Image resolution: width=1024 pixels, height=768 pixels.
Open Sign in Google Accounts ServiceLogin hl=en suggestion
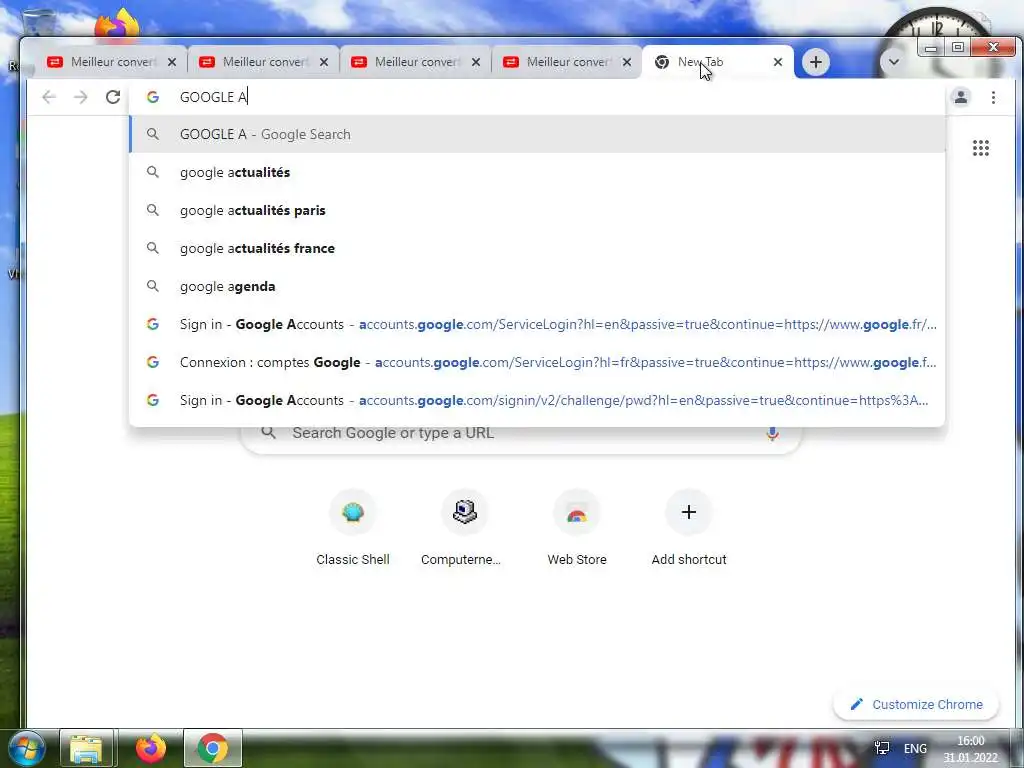tap(537, 325)
